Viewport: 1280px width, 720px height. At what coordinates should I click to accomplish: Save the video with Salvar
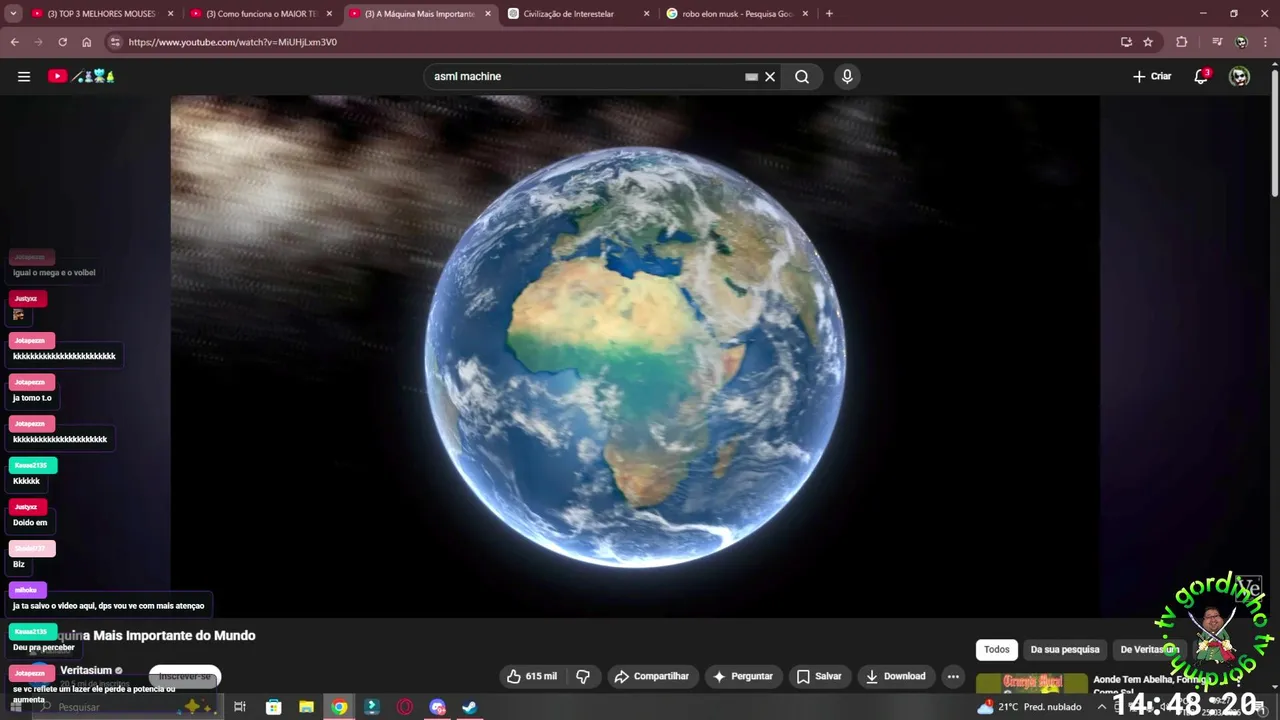[x=819, y=676]
